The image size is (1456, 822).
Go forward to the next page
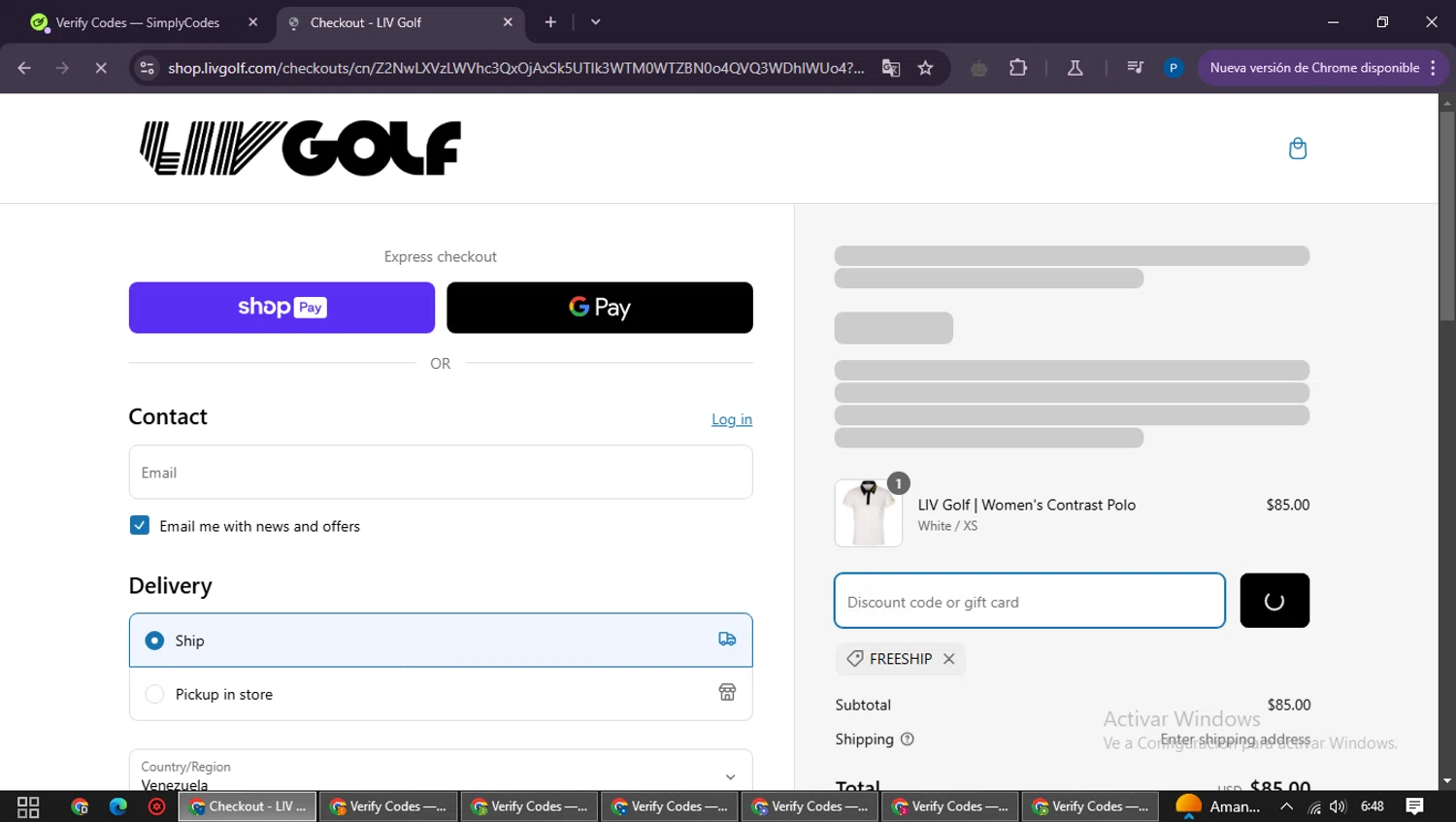pos(62,68)
